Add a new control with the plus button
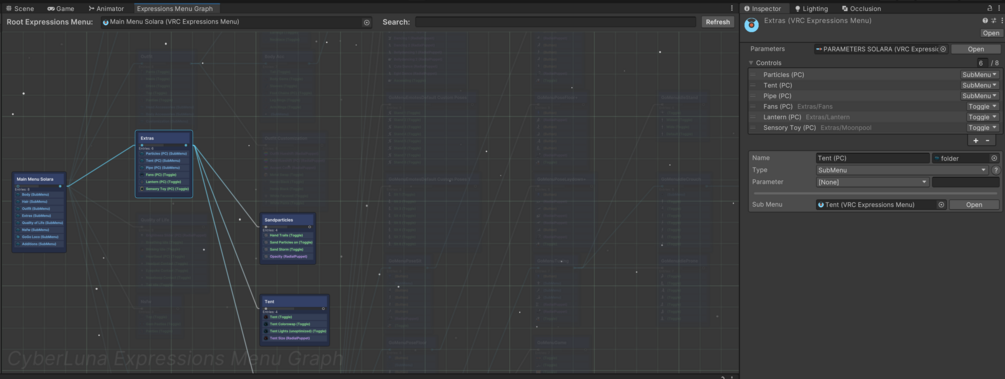1005x379 pixels. click(x=976, y=140)
